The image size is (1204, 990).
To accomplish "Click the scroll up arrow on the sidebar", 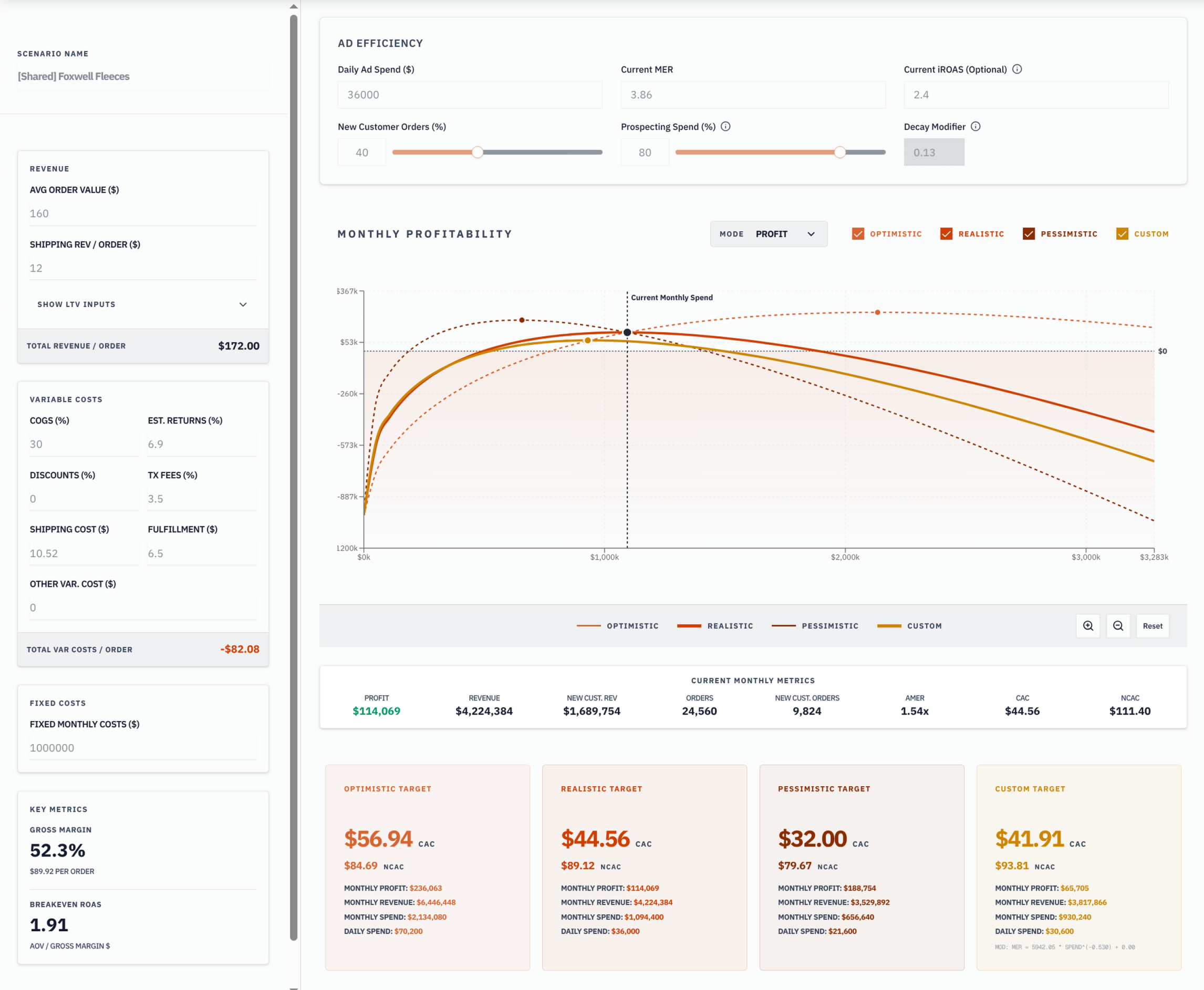I will point(294,7).
